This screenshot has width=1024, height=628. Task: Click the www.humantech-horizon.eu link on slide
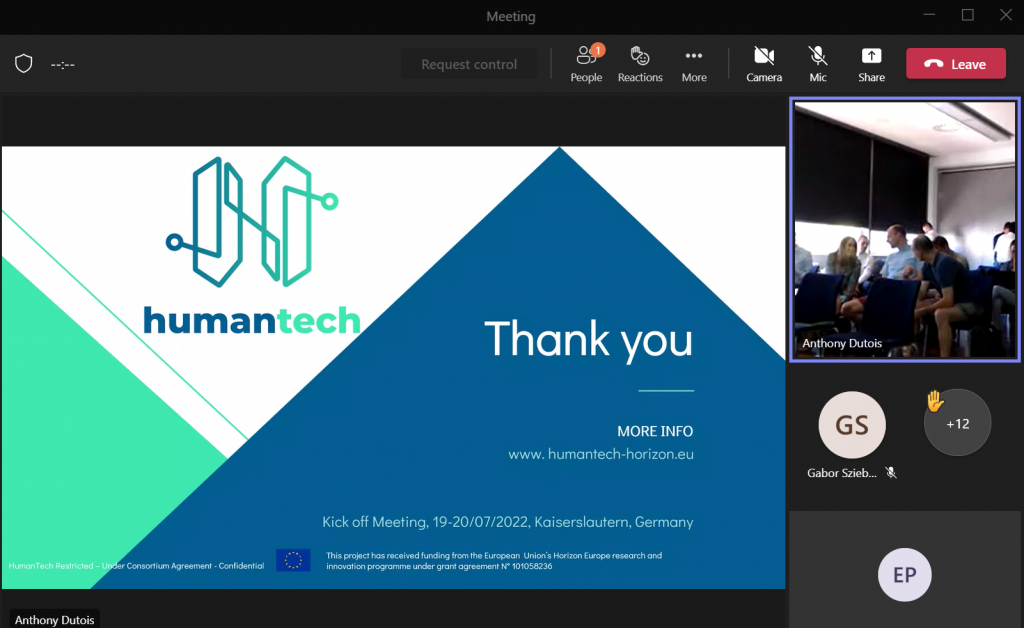(x=601, y=454)
